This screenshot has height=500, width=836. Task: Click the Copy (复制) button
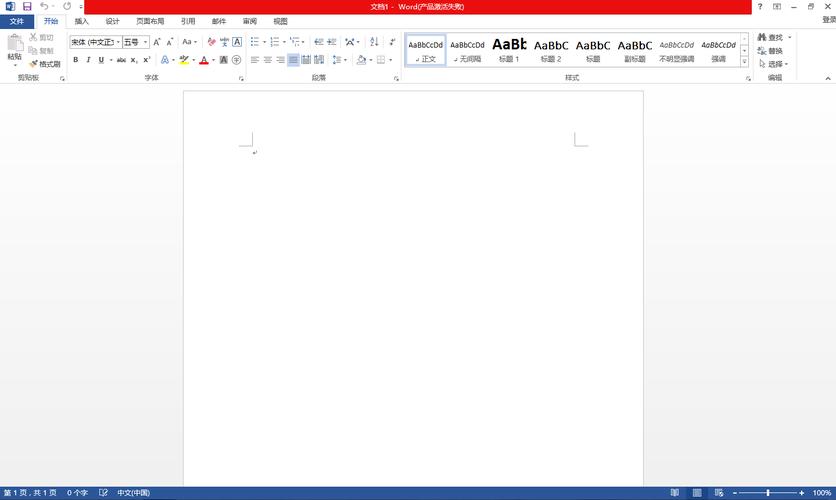tap(41, 51)
